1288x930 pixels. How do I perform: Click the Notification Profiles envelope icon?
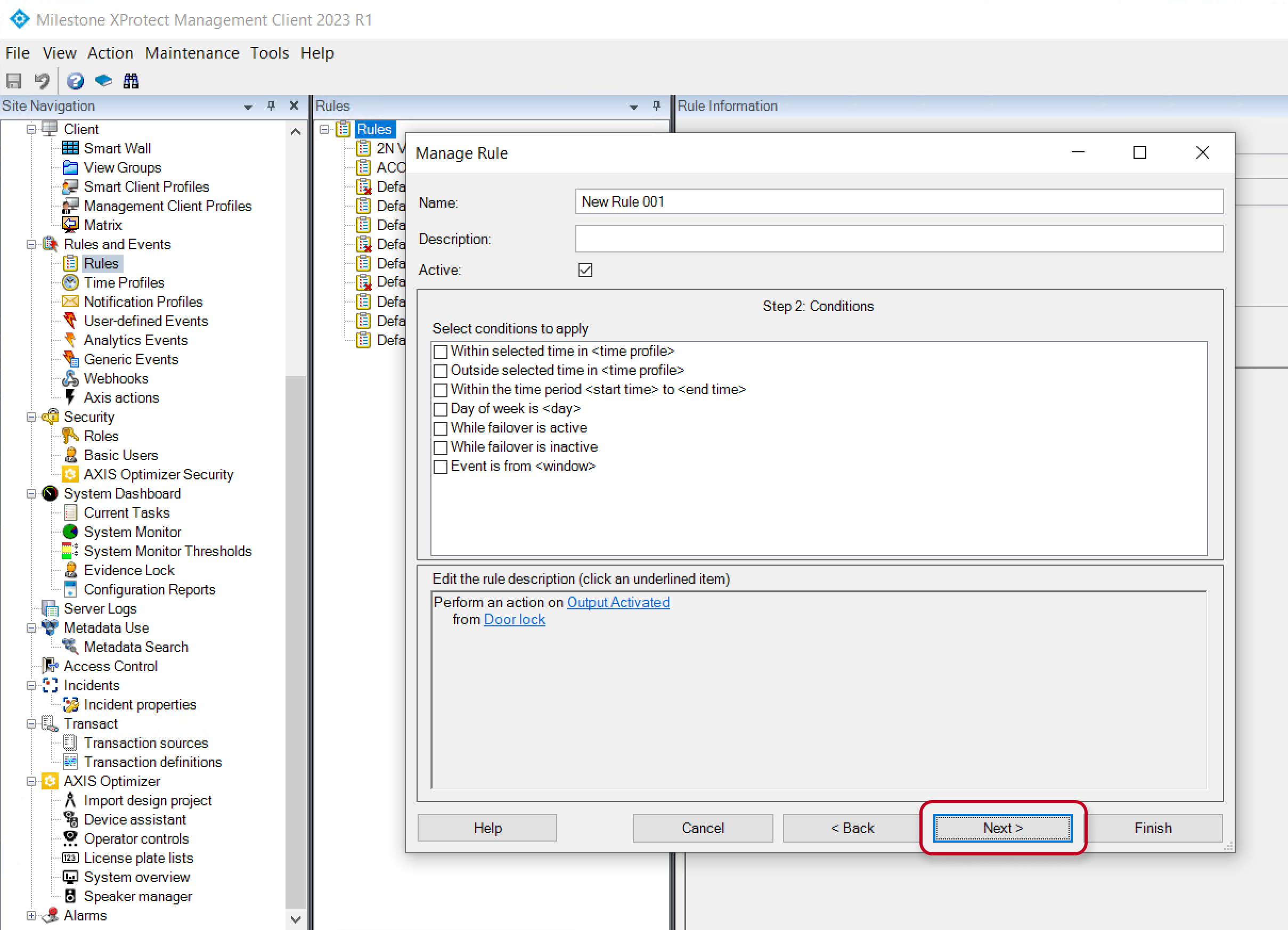[x=70, y=301]
